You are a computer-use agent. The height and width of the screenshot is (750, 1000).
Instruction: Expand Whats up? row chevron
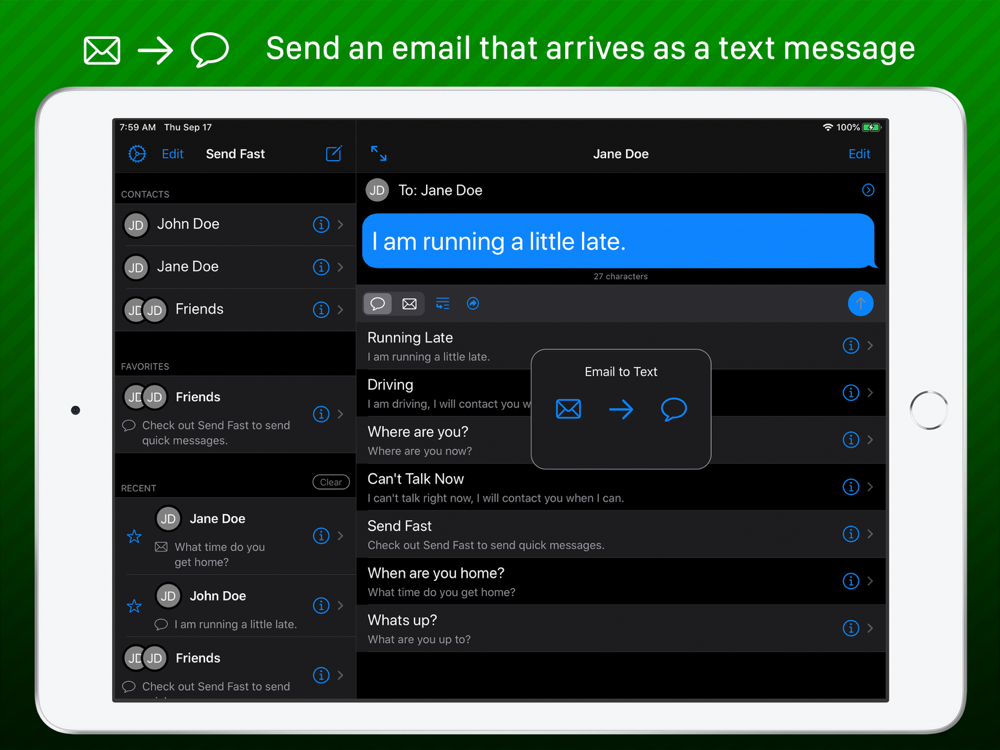tap(871, 628)
